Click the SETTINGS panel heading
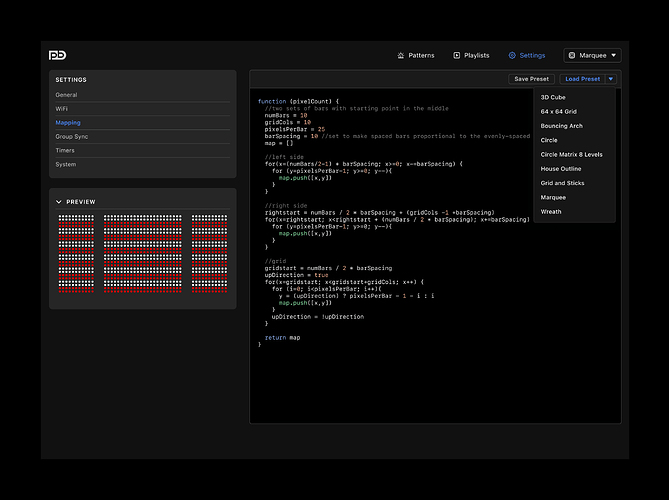This screenshot has width=669, height=500. click(x=71, y=80)
